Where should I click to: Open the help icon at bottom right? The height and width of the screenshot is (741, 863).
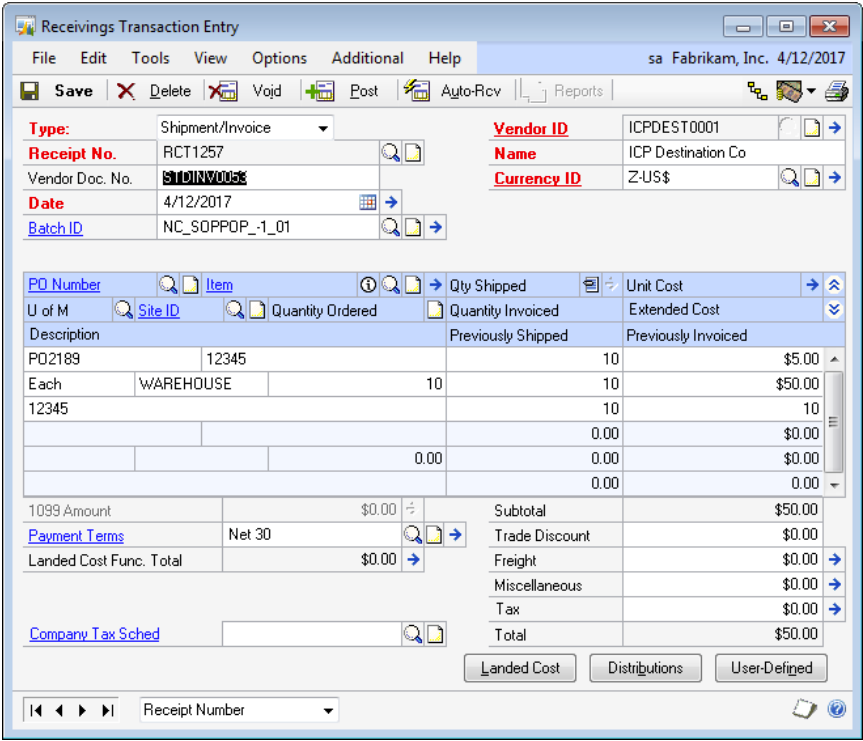837,709
